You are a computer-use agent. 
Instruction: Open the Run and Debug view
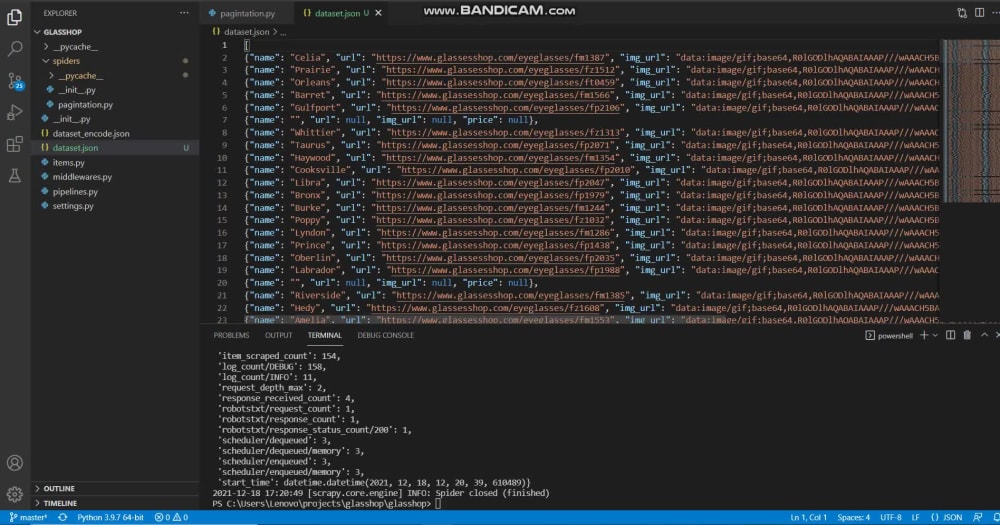pyautogui.click(x=14, y=112)
